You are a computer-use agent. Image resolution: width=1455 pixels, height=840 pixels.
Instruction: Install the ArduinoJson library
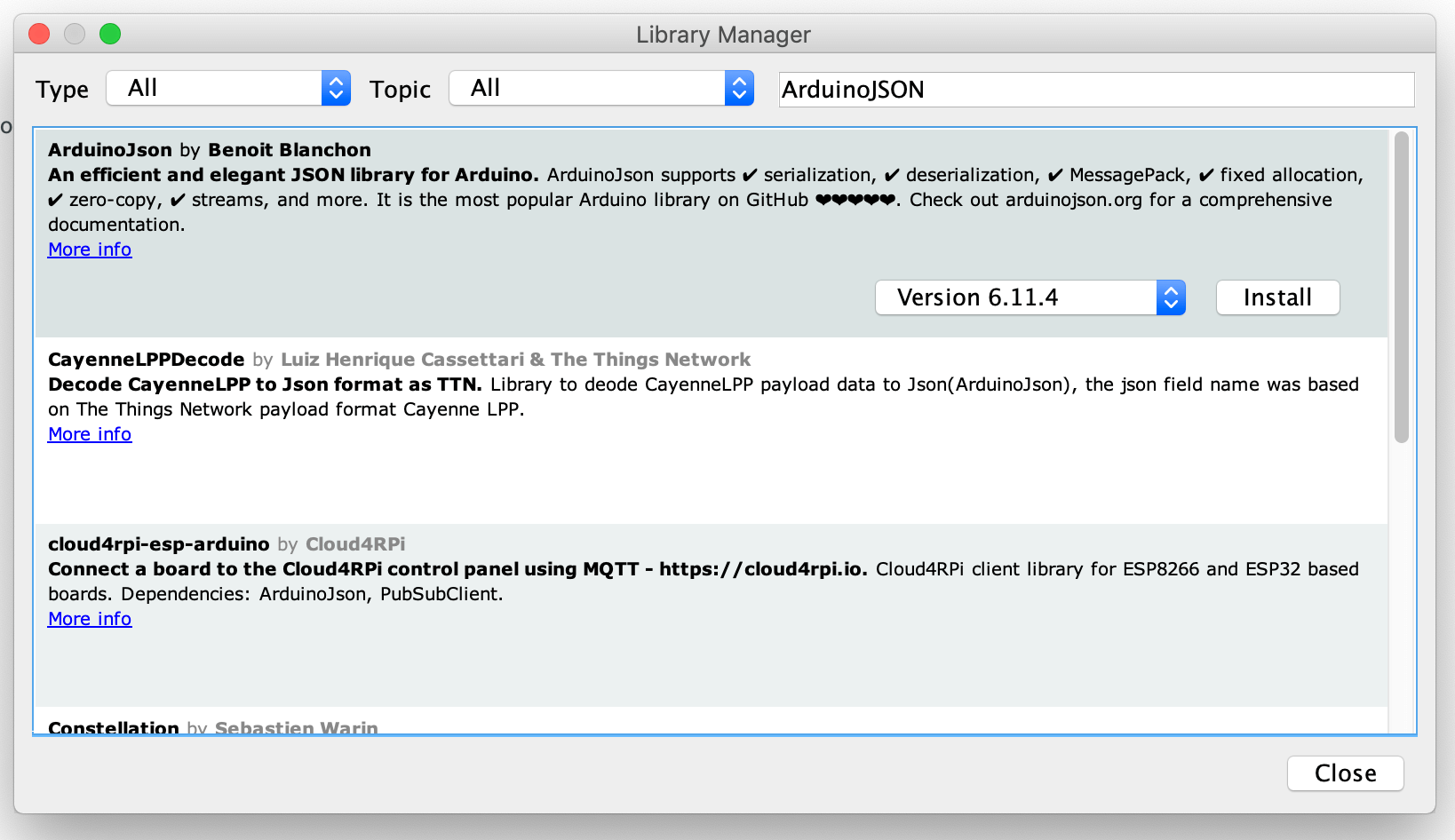click(x=1277, y=297)
